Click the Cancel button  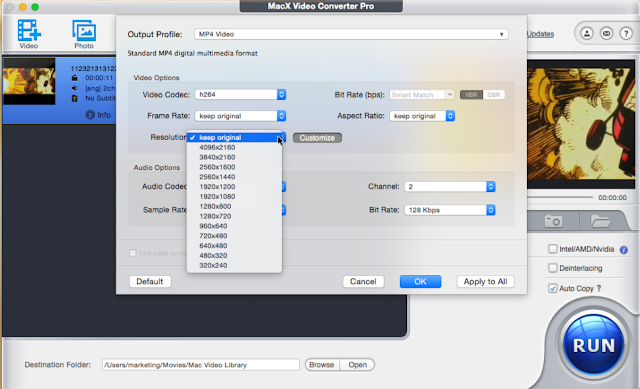(x=363, y=282)
